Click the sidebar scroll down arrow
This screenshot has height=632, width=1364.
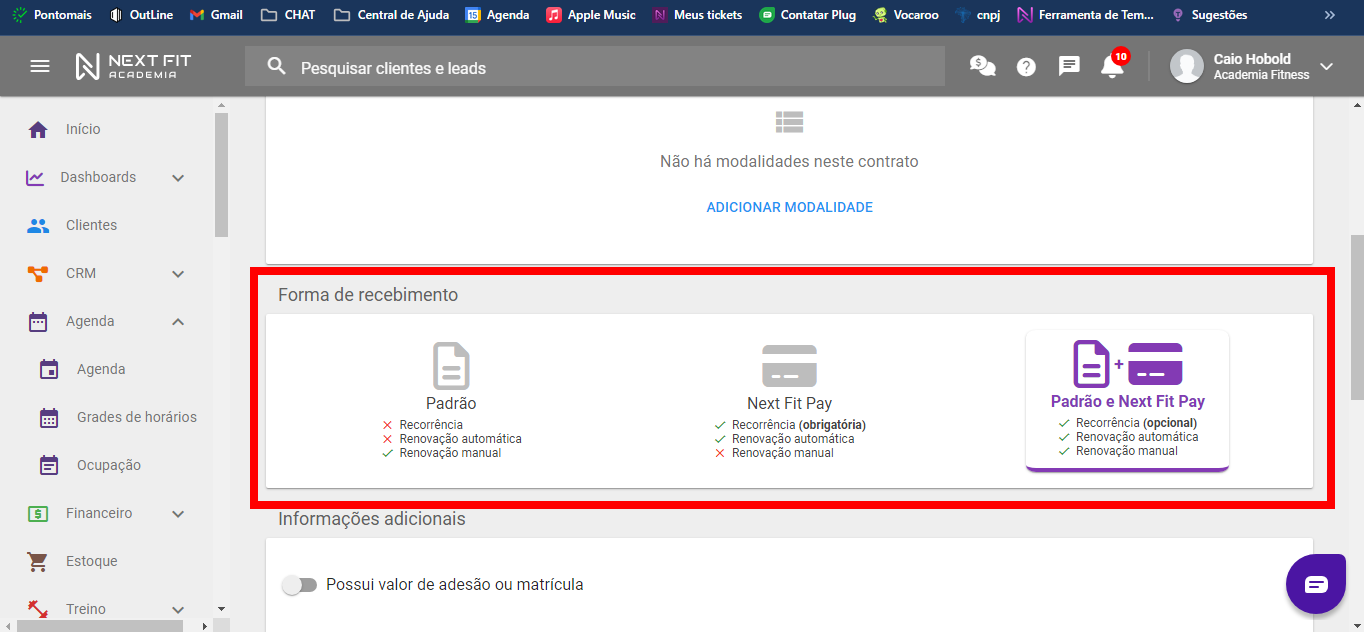pos(221,609)
